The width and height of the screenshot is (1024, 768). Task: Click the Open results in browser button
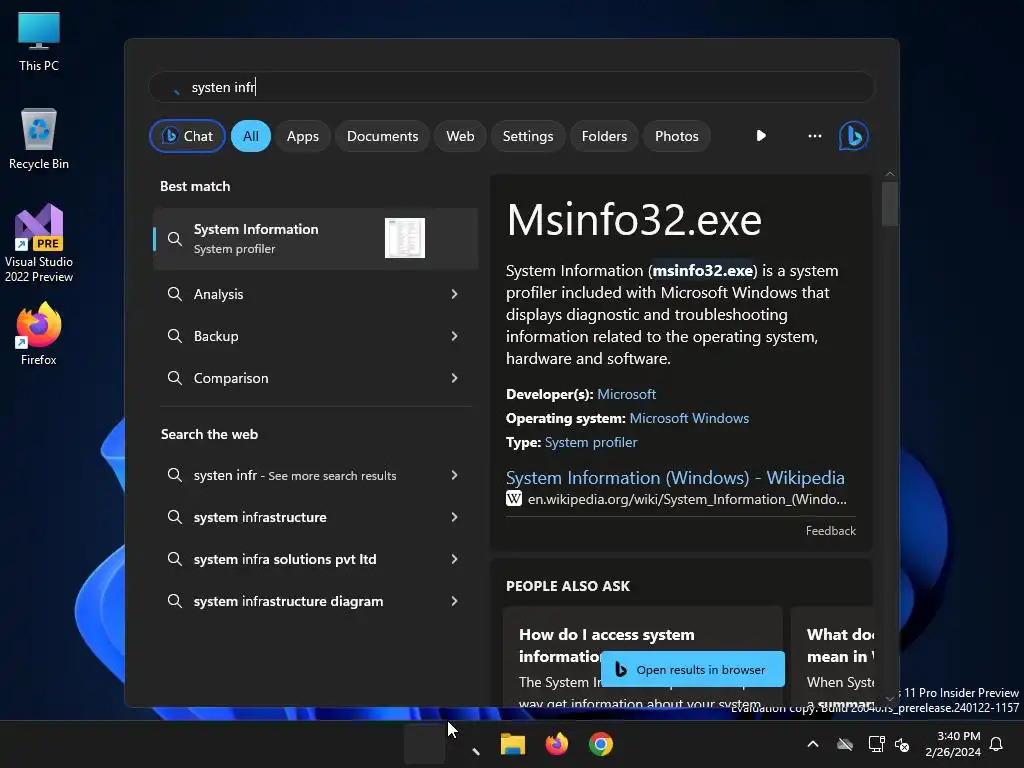(693, 669)
